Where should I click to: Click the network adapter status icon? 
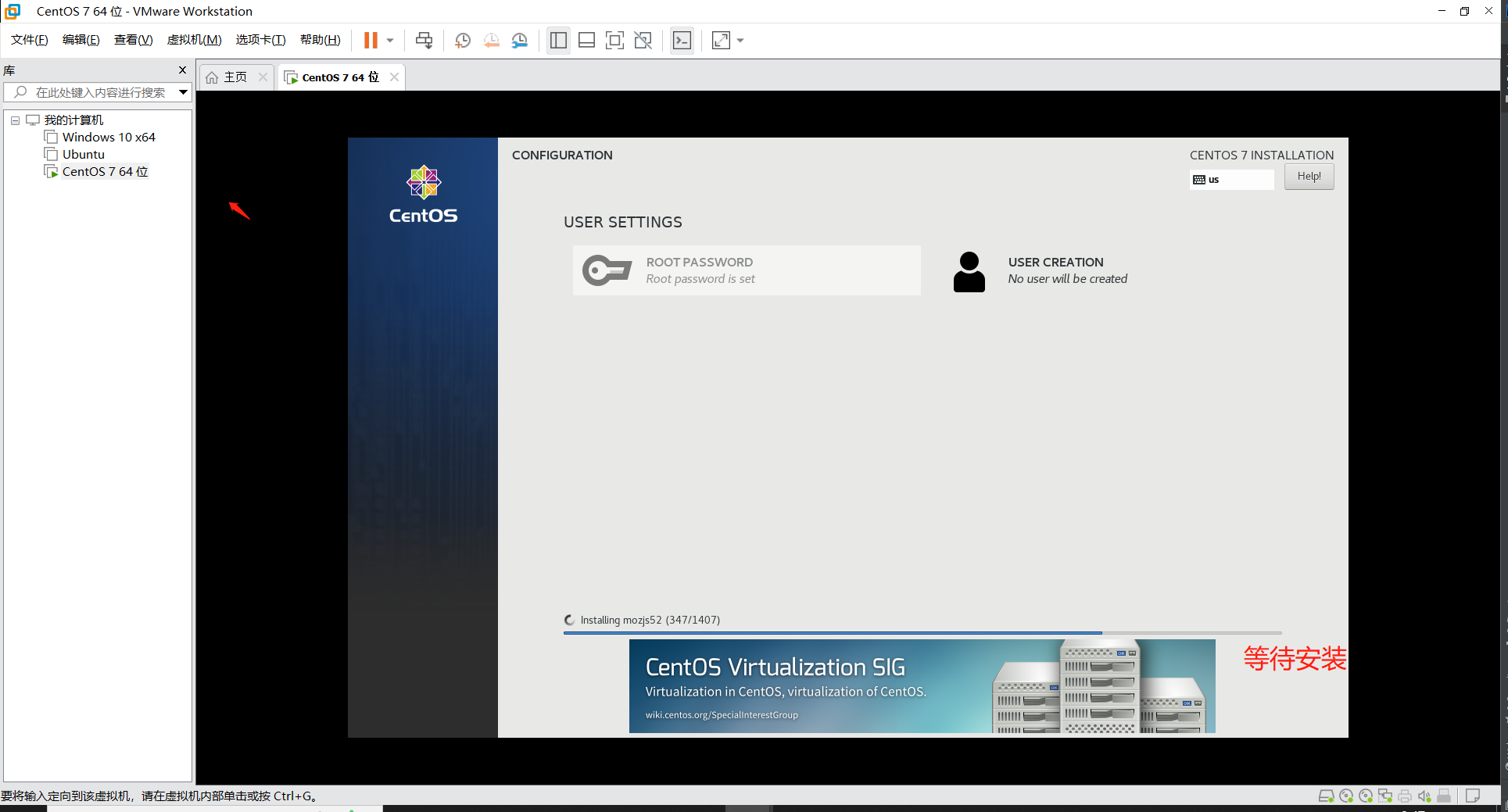(1385, 796)
